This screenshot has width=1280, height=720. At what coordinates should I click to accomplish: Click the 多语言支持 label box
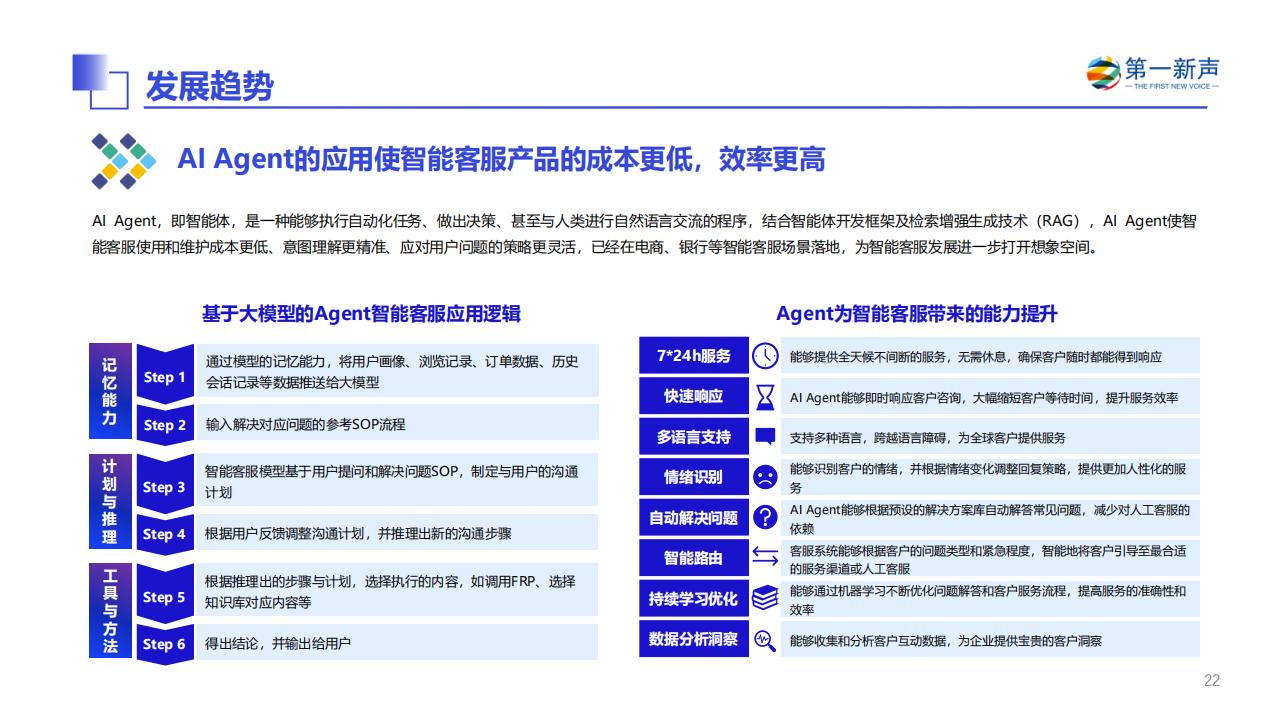pos(694,437)
